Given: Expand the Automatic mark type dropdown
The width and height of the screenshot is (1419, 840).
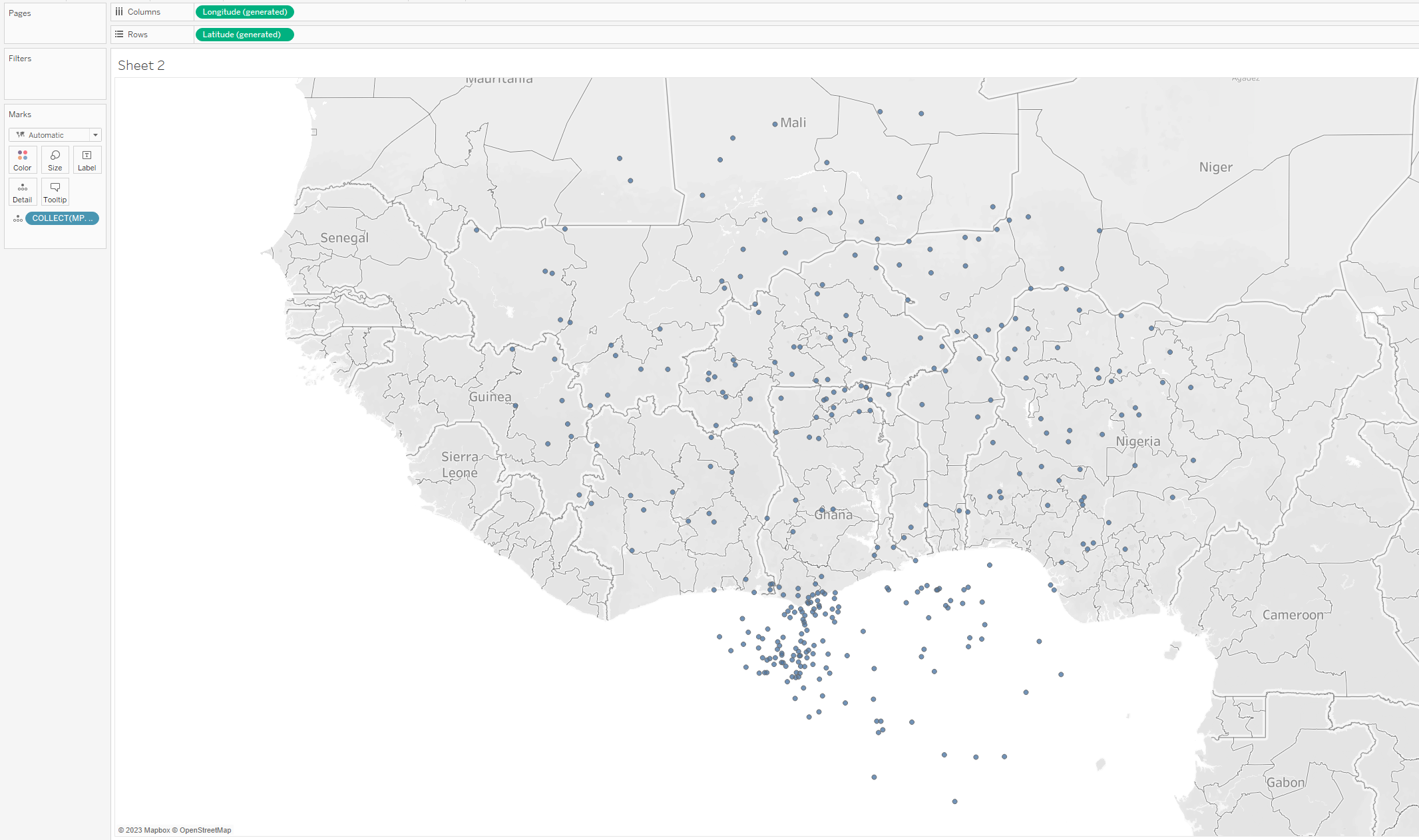Looking at the screenshot, I should (95, 135).
